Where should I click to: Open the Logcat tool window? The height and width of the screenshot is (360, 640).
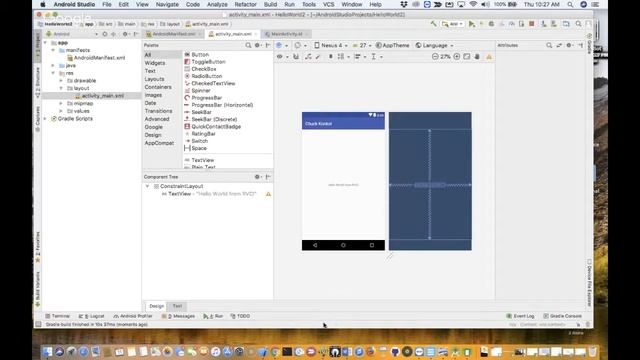pyautogui.click(x=92, y=316)
